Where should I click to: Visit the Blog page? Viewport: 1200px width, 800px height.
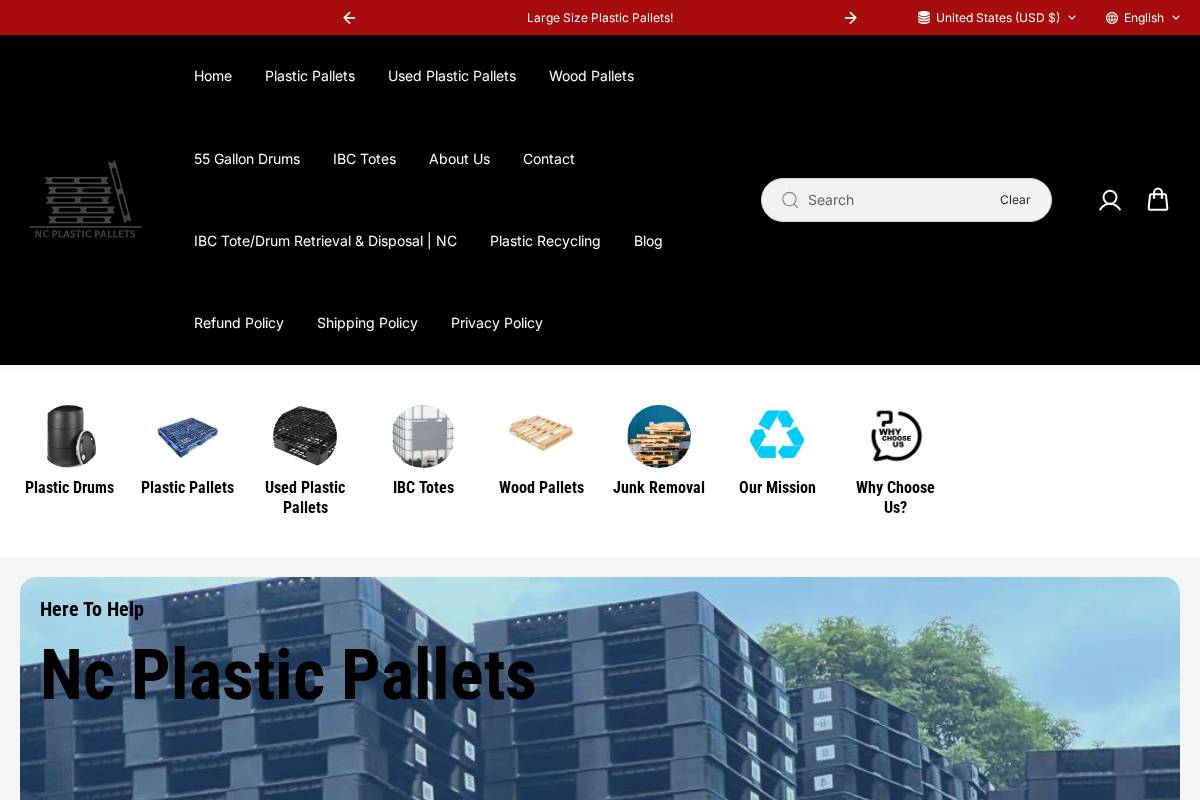coord(648,241)
